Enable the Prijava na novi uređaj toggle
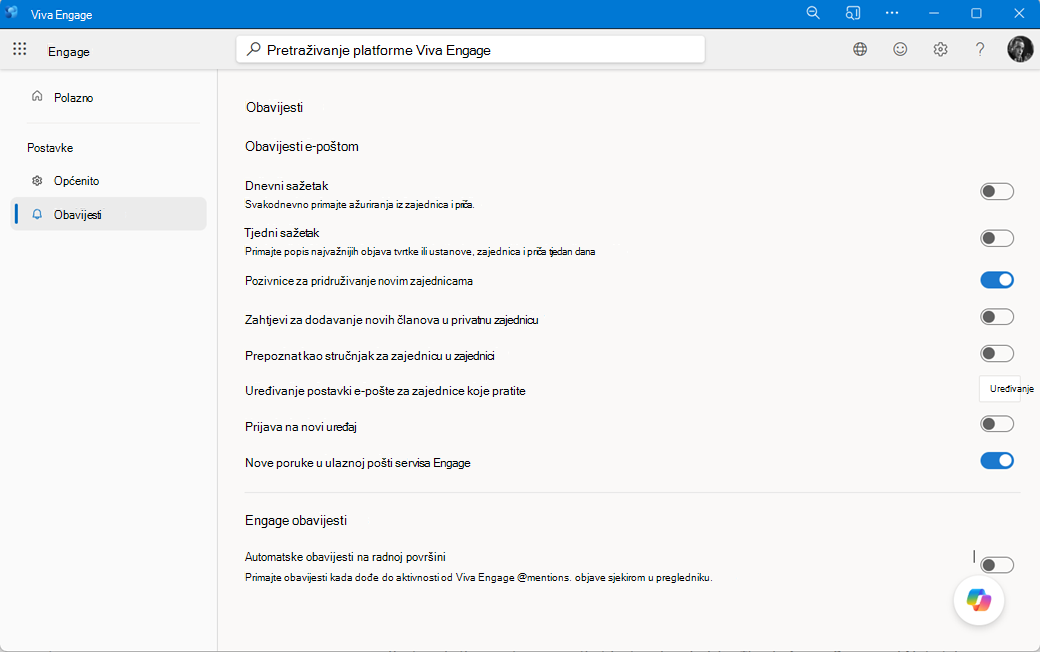 997,424
